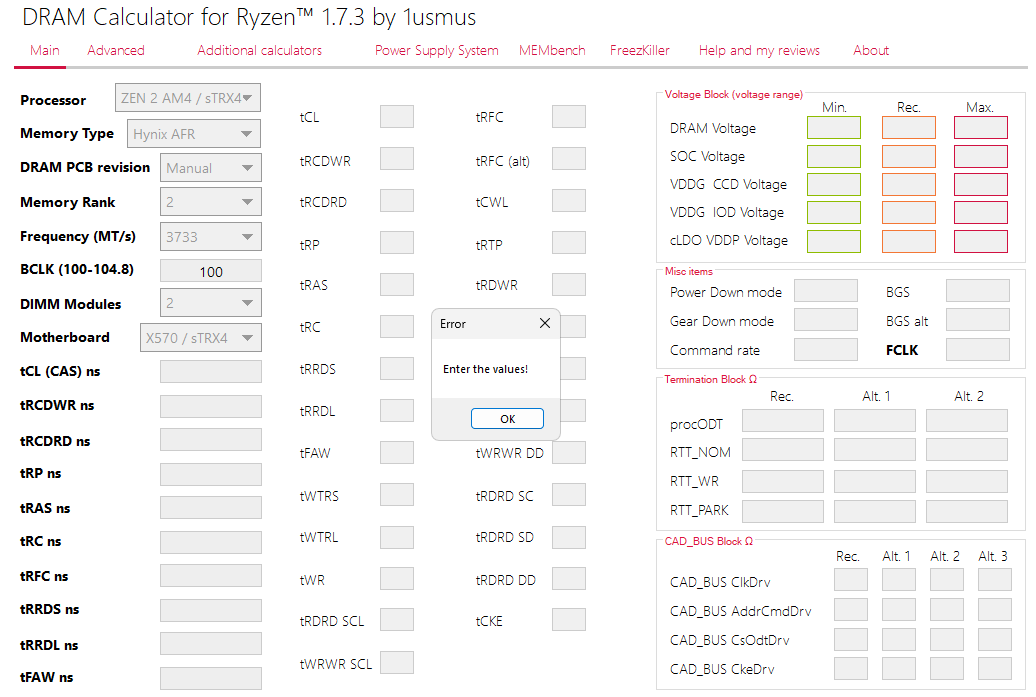Click the BCLK value field showing 100

pyautogui.click(x=211, y=272)
